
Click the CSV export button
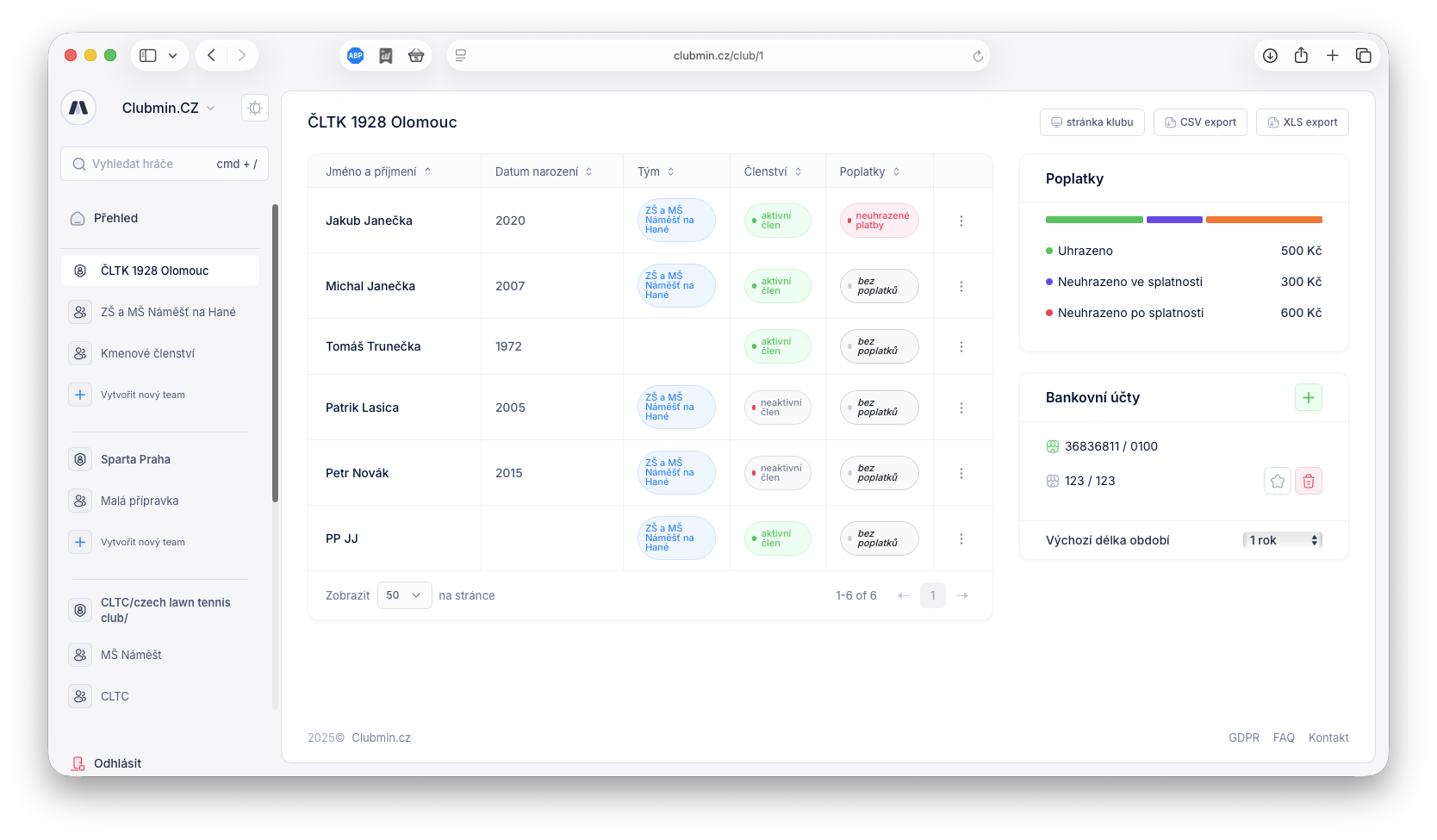(1200, 122)
